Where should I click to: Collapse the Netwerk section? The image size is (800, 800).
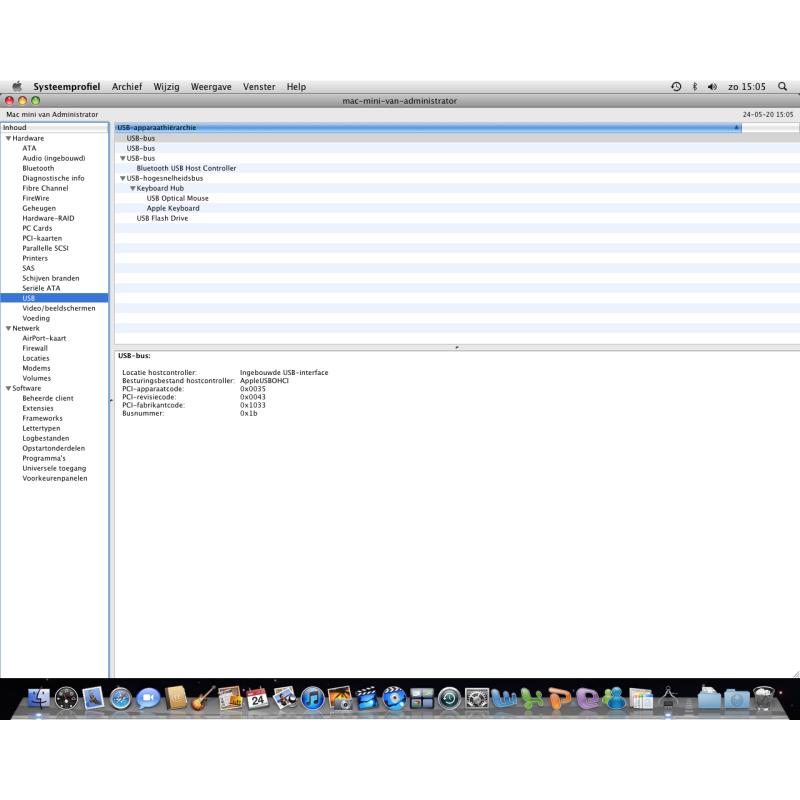pyautogui.click(x=8, y=328)
